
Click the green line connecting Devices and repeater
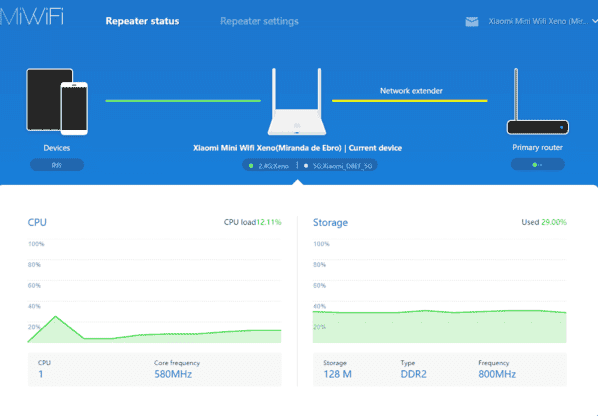click(183, 101)
